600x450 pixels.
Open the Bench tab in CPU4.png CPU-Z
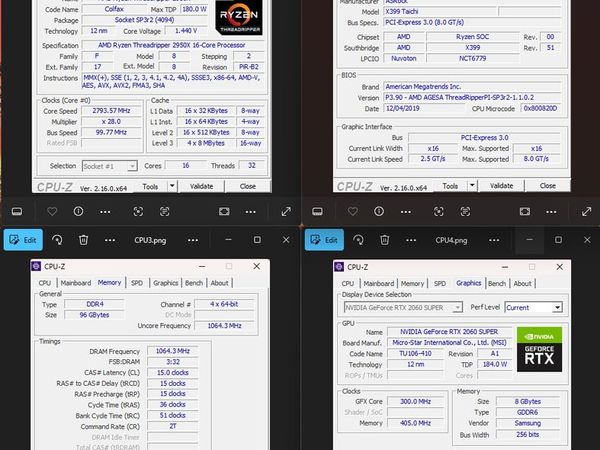tap(497, 284)
